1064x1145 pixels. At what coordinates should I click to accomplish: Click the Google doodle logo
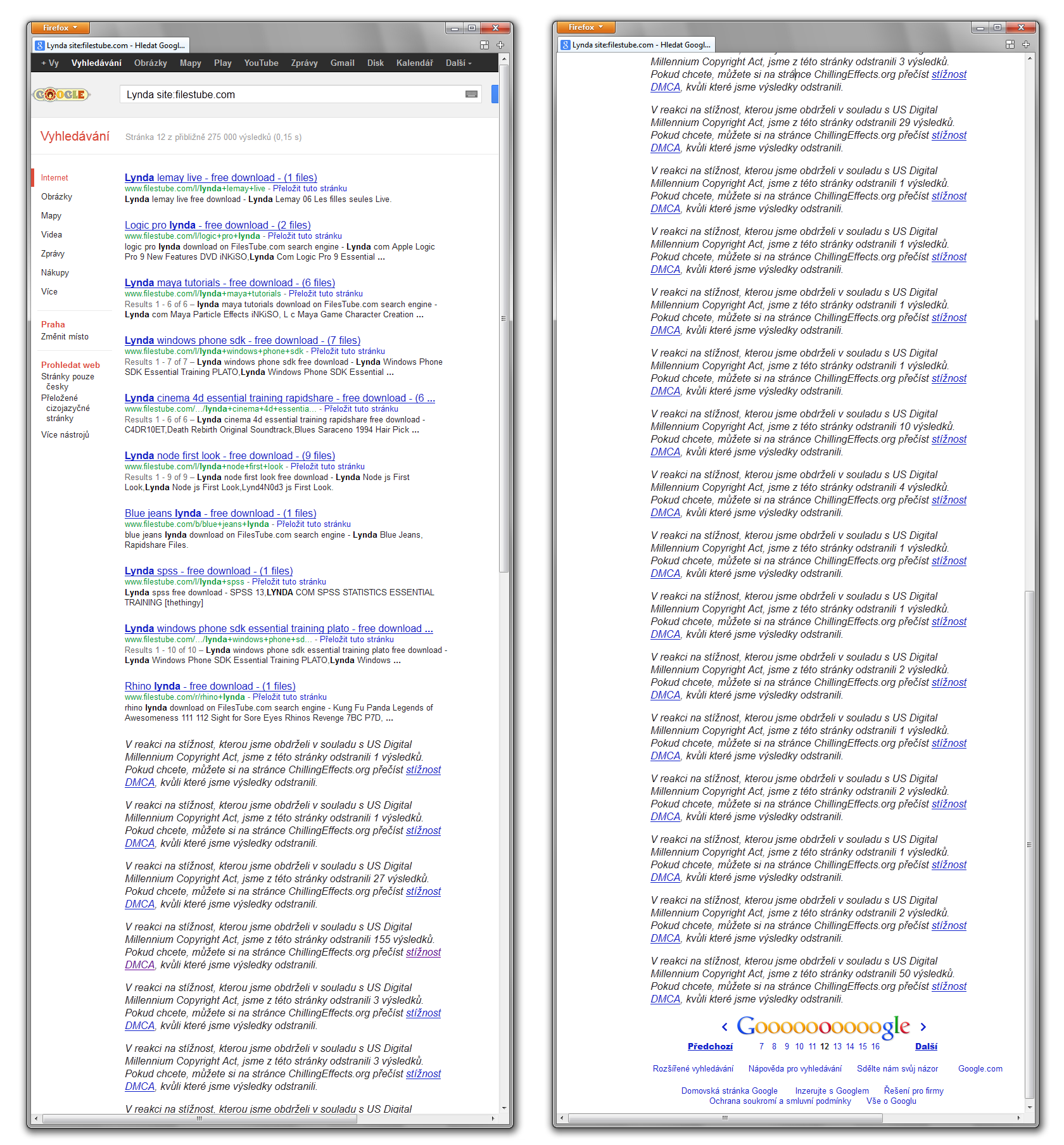pyautogui.click(x=61, y=94)
